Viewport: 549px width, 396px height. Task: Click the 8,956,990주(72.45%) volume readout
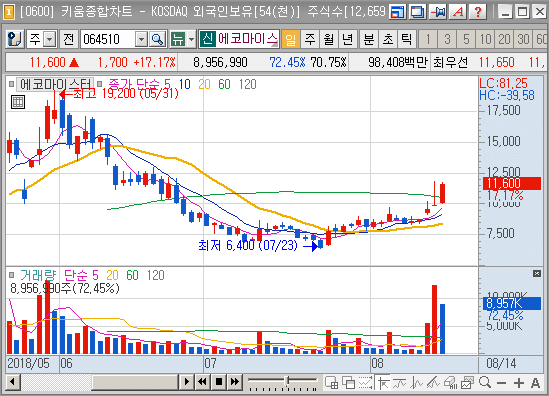tap(65, 288)
